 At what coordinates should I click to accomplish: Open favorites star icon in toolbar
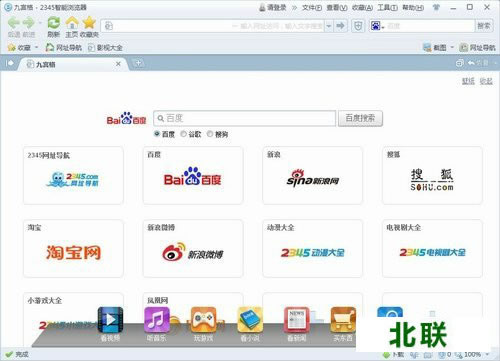(89, 22)
